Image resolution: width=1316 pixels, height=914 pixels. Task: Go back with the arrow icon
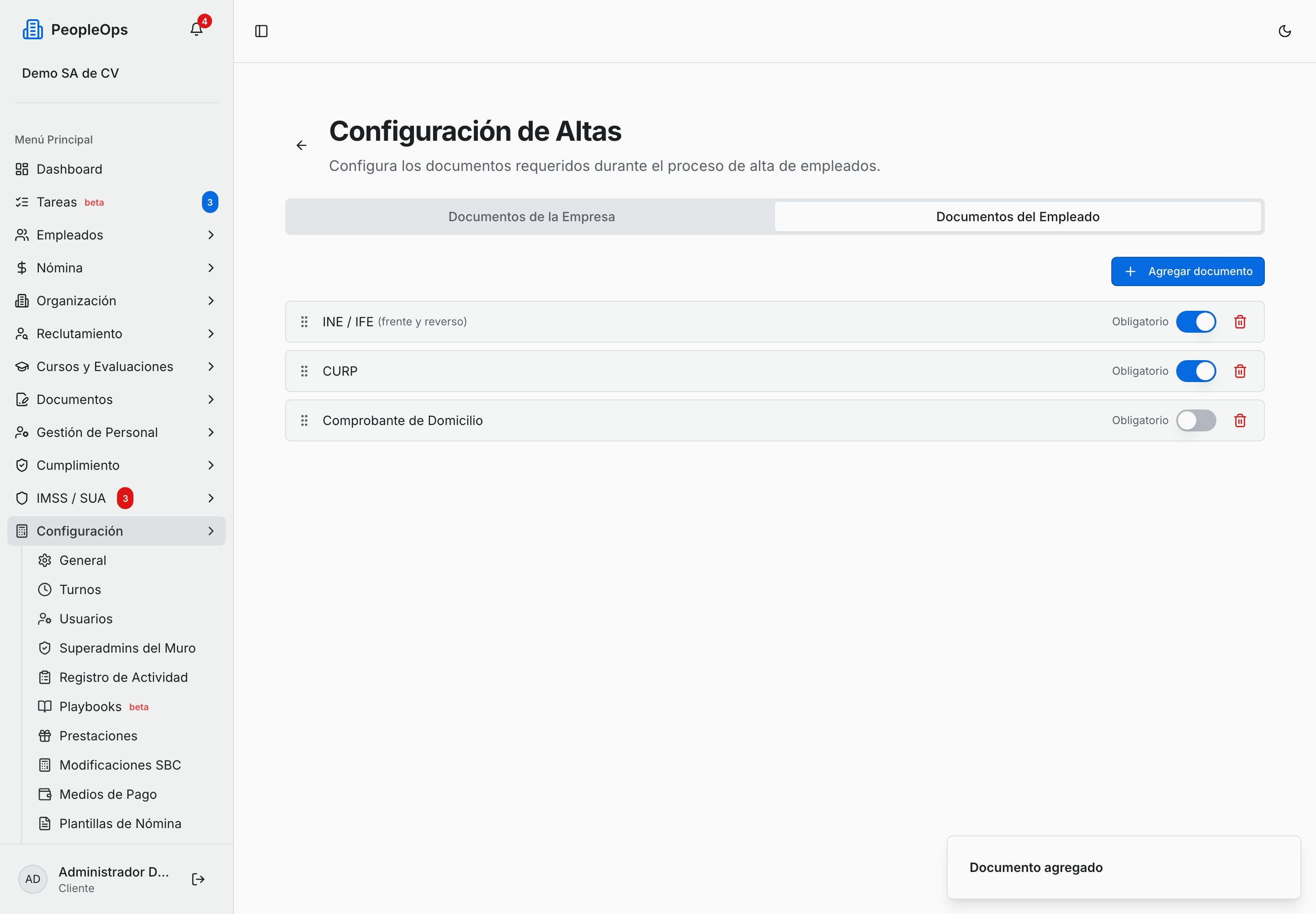tap(301, 145)
